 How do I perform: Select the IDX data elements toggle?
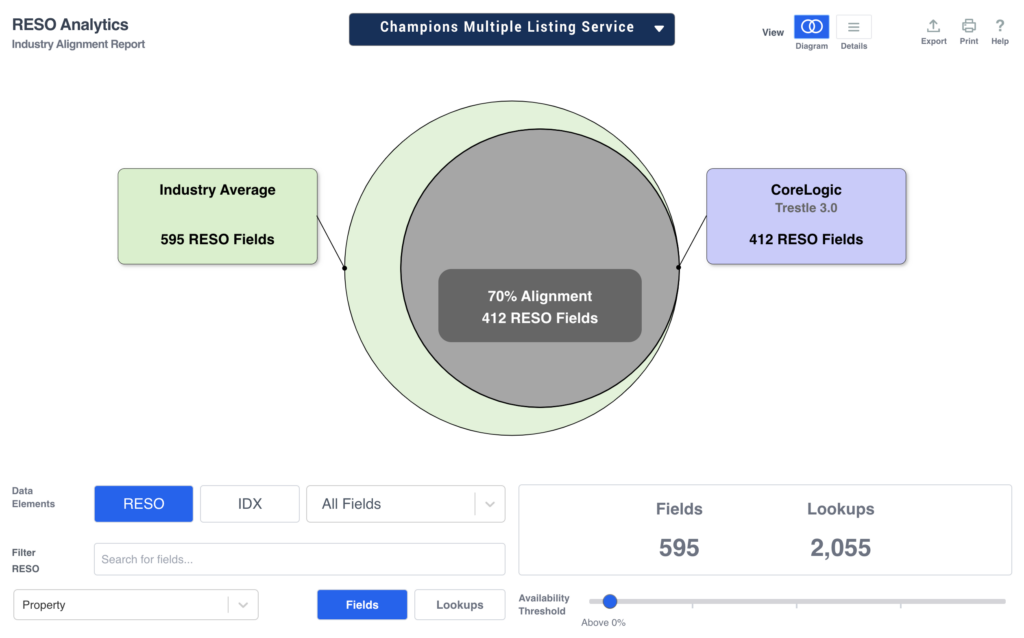coord(250,504)
